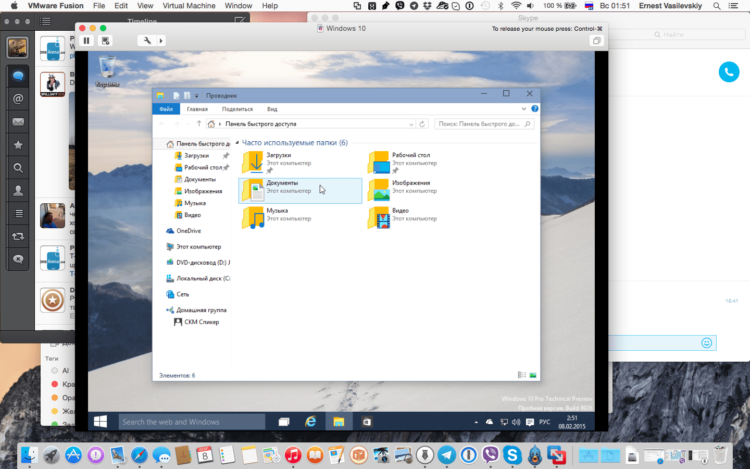
Task: Select the Загрузки folder tile
Action: click(300, 163)
